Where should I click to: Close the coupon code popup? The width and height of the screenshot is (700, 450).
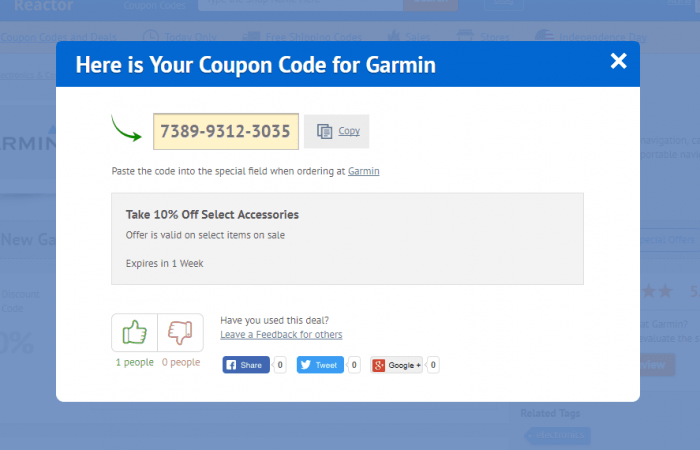pos(618,61)
